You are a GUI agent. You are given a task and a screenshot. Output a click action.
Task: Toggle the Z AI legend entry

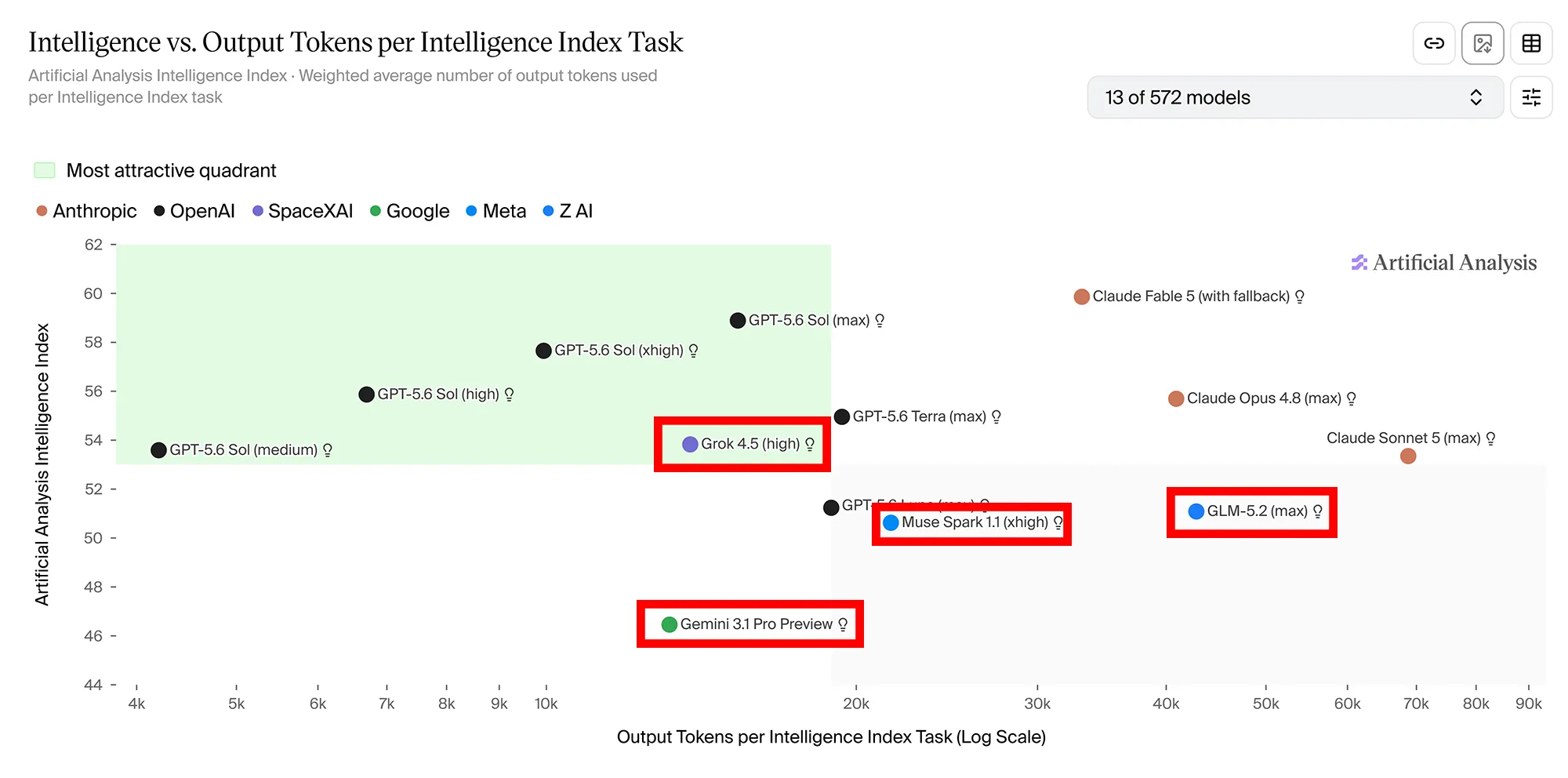tap(568, 211)
